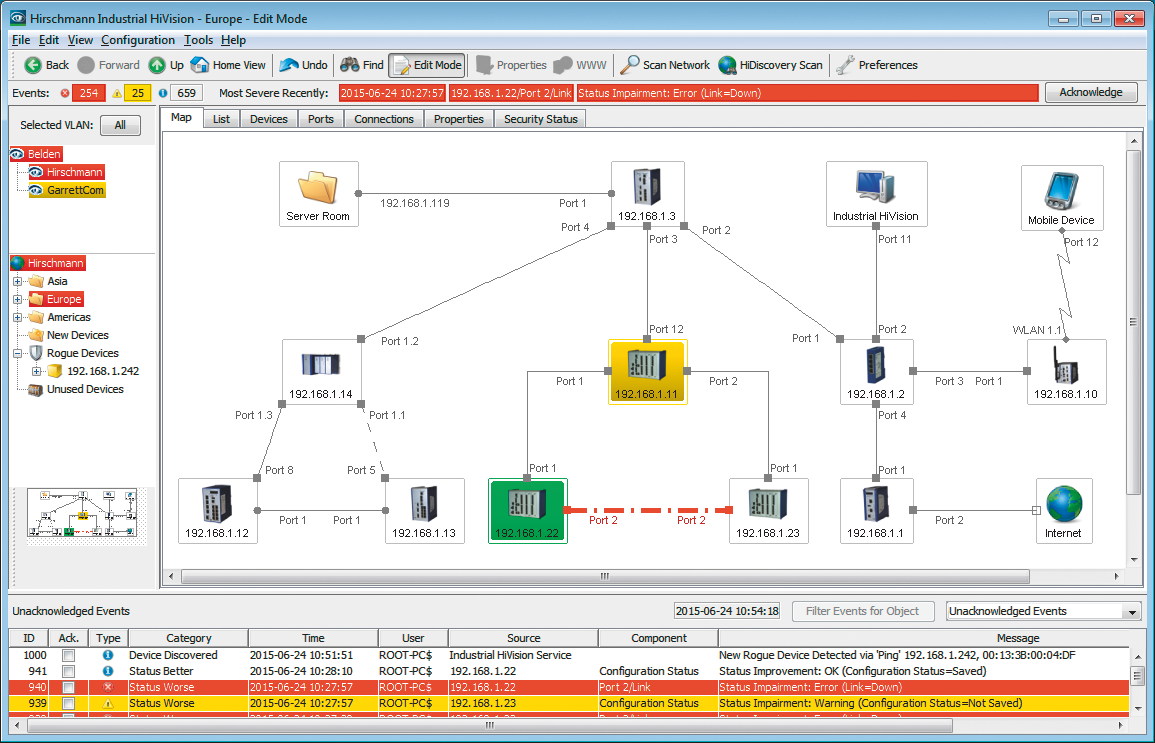
Task: Select the Mobile Device icon on map
Action: [x=1061, y=192]
